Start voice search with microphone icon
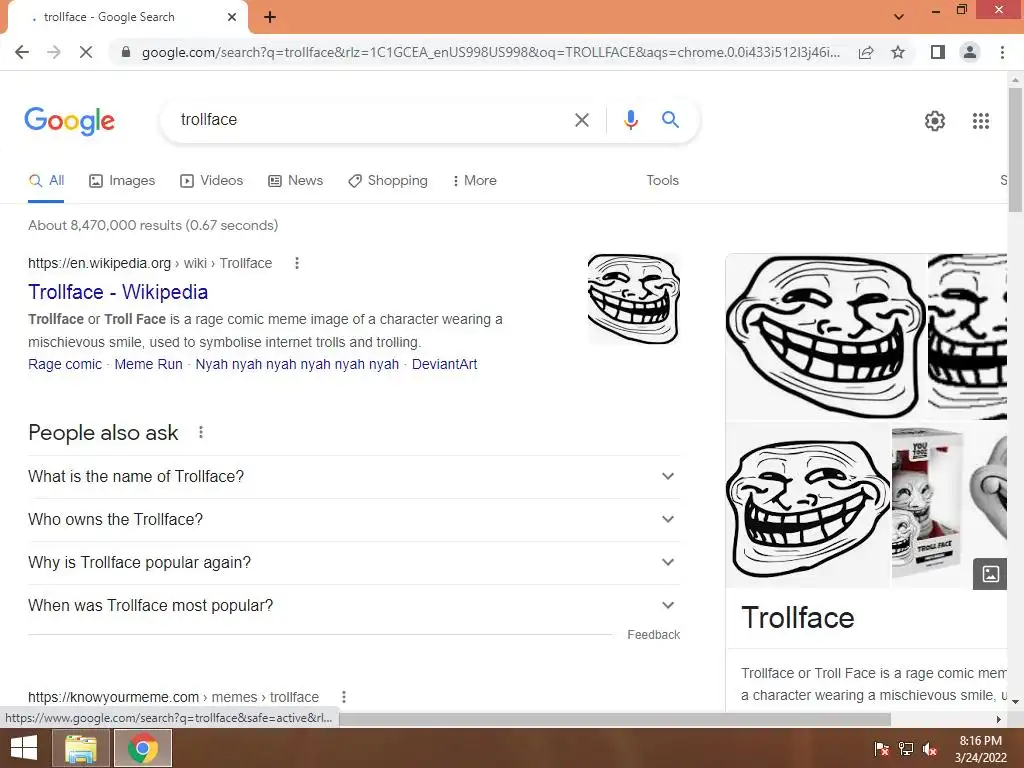The image size is (1024, 768). pos(630,120)
